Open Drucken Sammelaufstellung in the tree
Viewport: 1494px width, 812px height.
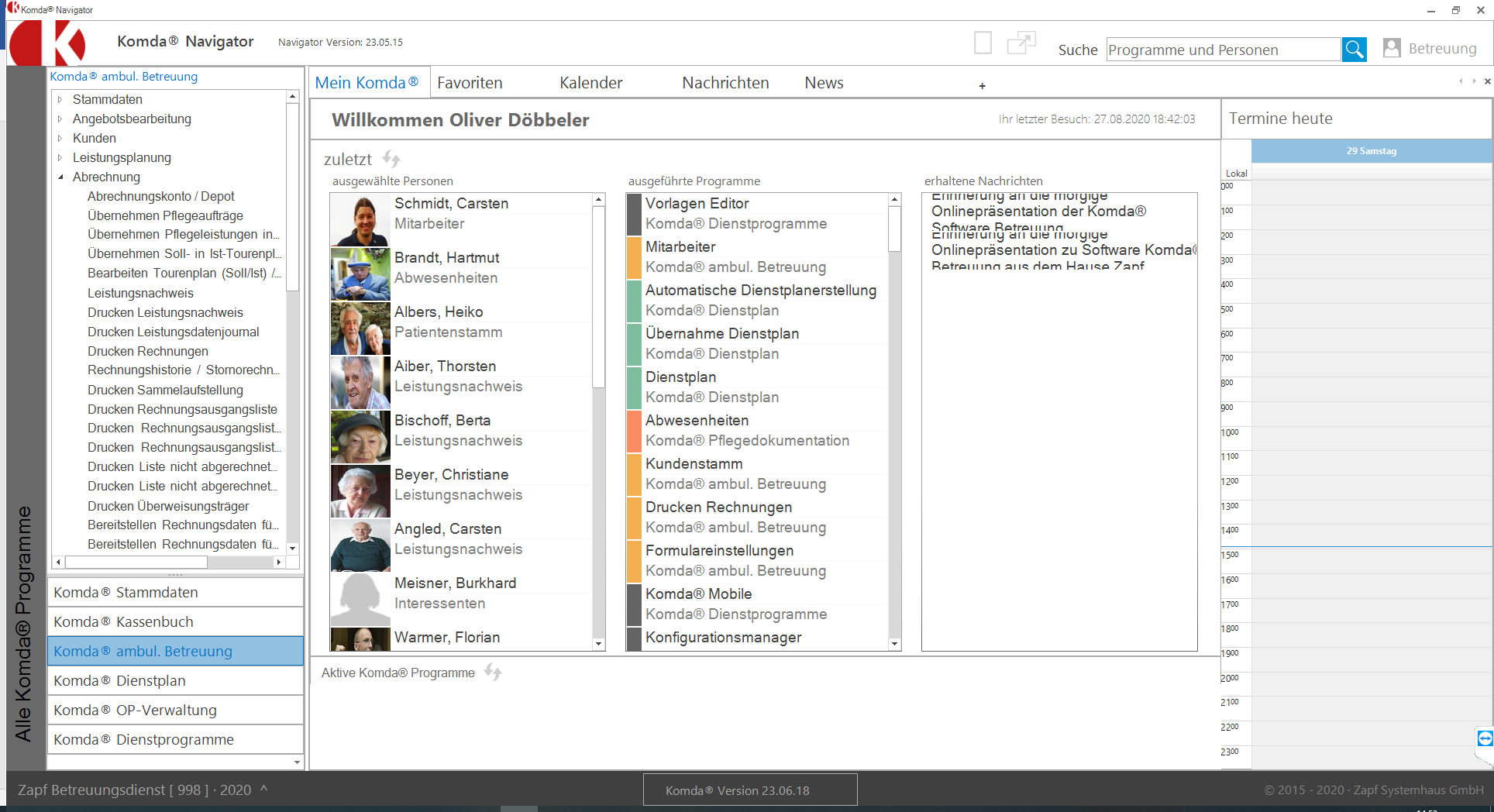tap(165, 390)
